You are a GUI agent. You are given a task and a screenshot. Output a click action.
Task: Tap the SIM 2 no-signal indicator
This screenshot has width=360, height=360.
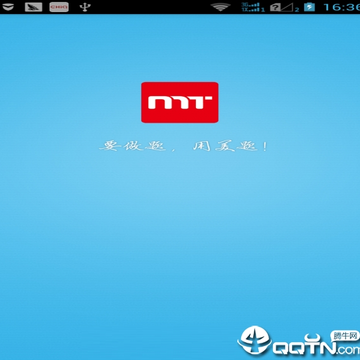coord(284,7)
